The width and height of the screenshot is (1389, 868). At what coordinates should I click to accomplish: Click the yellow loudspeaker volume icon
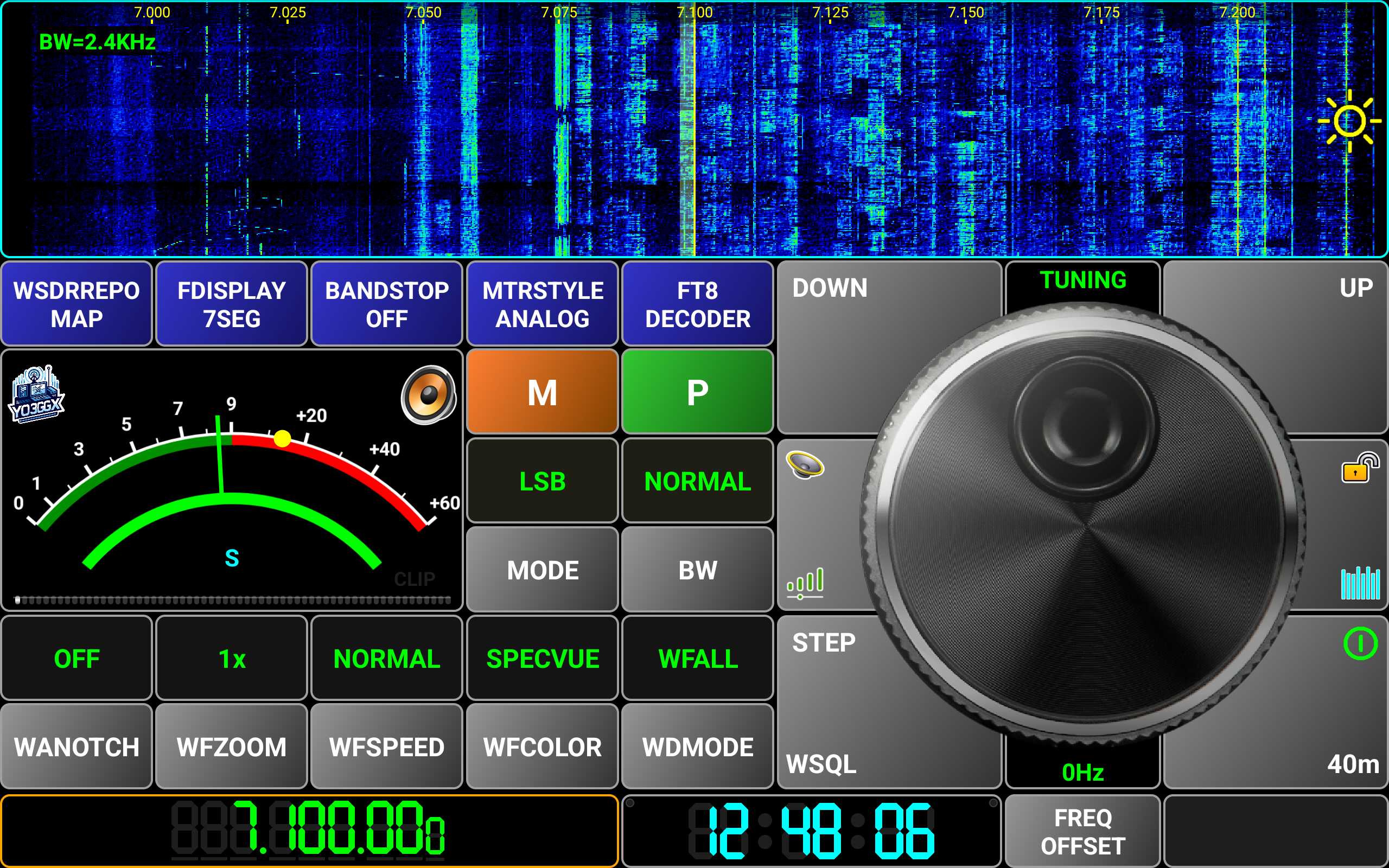[x=805, y=464]
